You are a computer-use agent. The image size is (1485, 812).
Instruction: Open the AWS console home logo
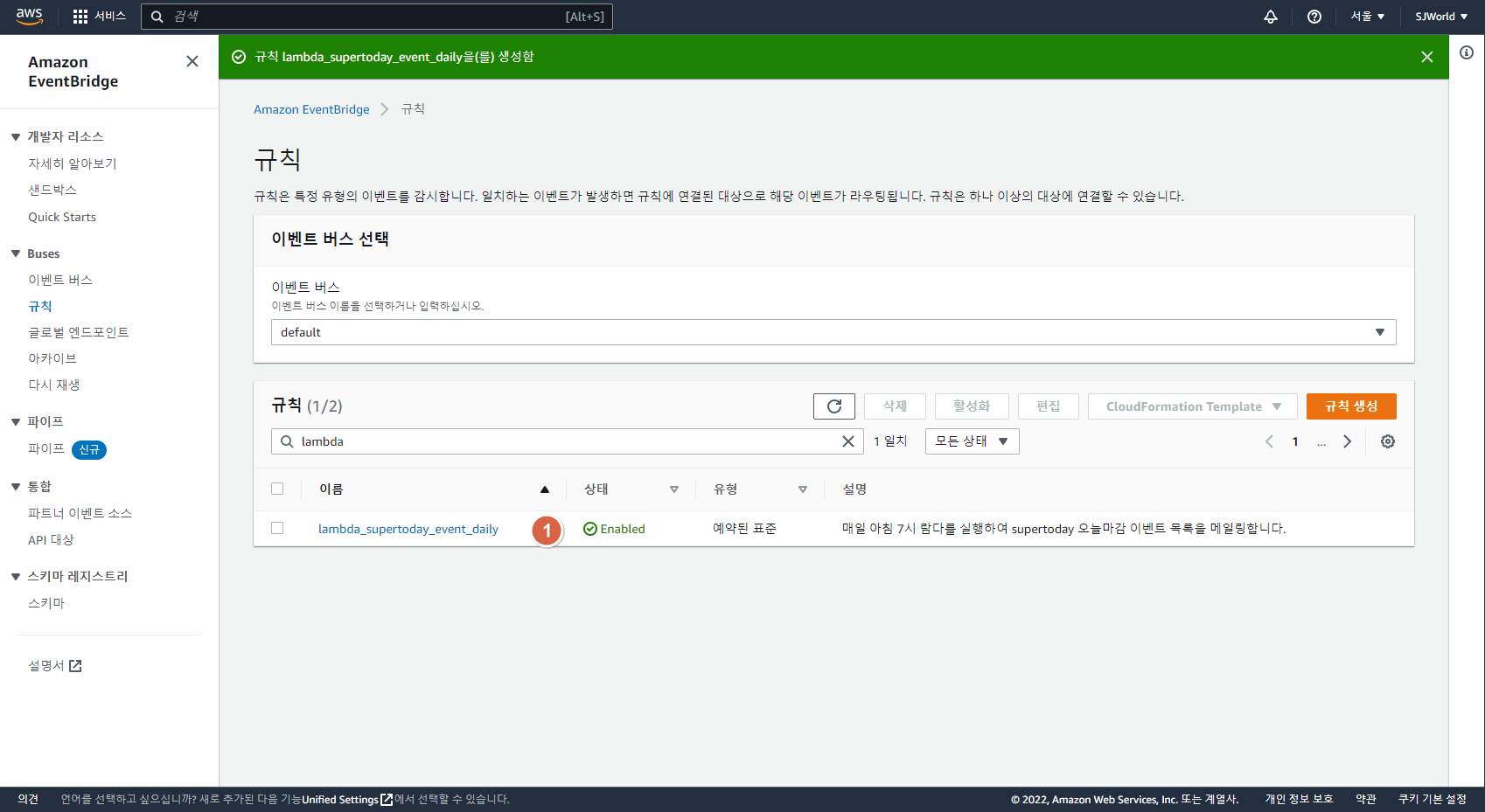click(29, 16)
